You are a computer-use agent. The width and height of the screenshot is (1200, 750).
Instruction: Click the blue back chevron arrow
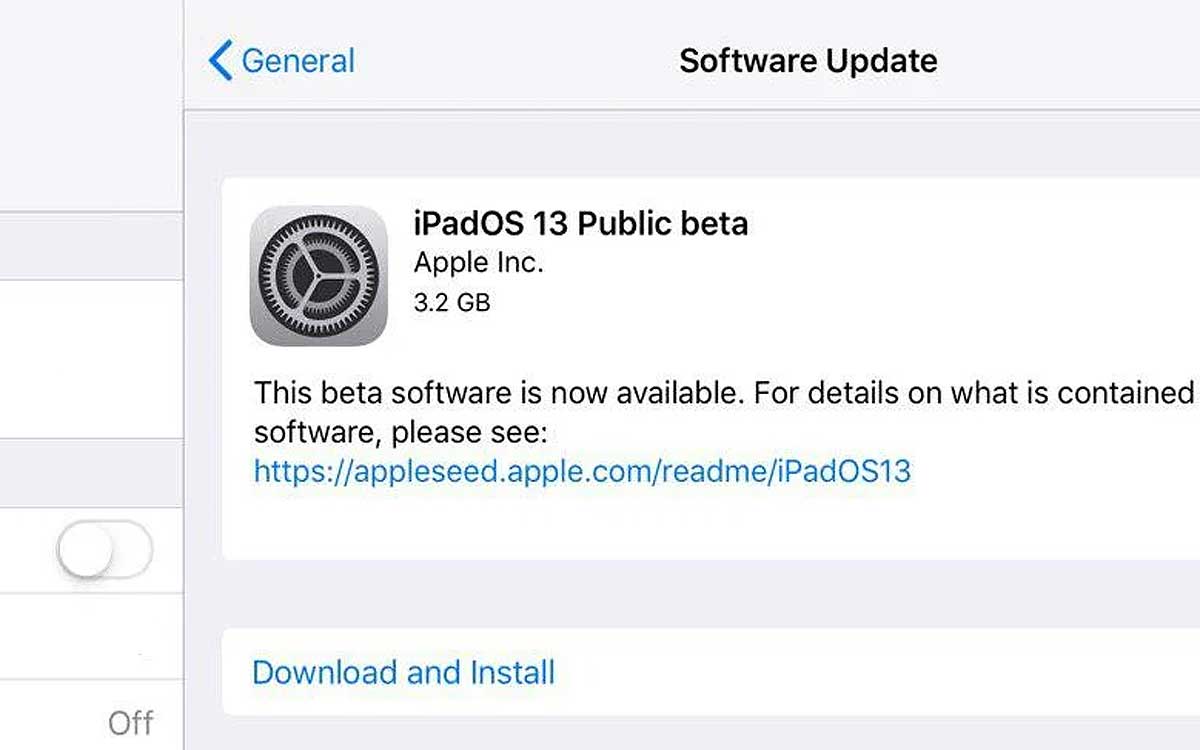(220, 60)
